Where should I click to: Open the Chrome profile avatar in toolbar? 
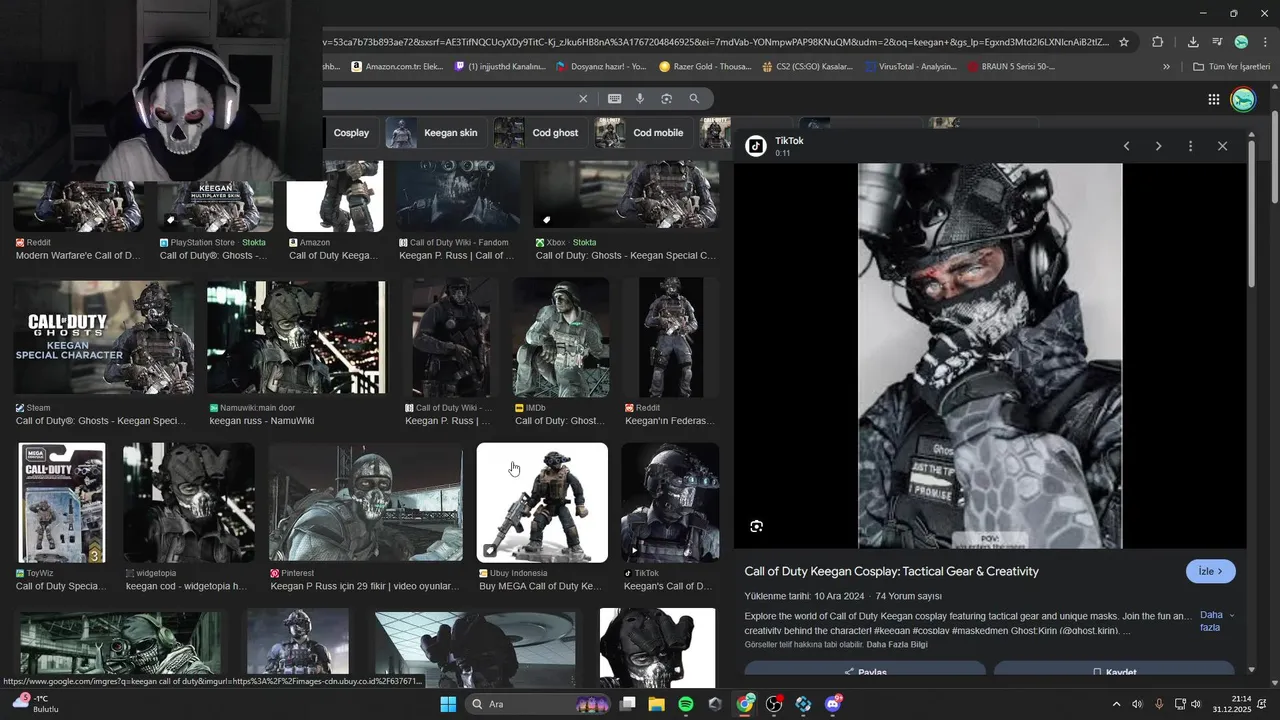(1241, 42)
